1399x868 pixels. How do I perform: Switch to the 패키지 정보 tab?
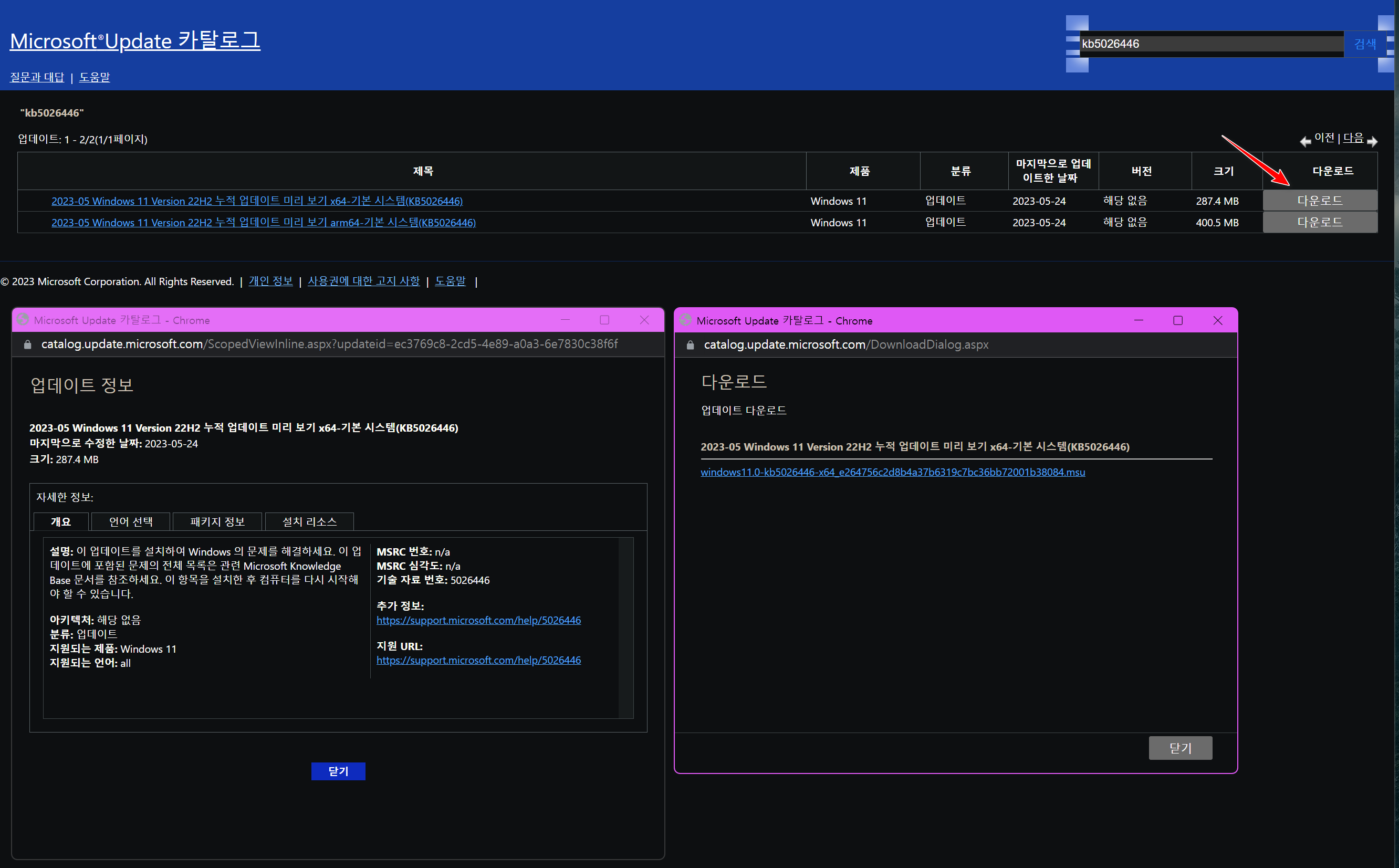pos(217,521)
